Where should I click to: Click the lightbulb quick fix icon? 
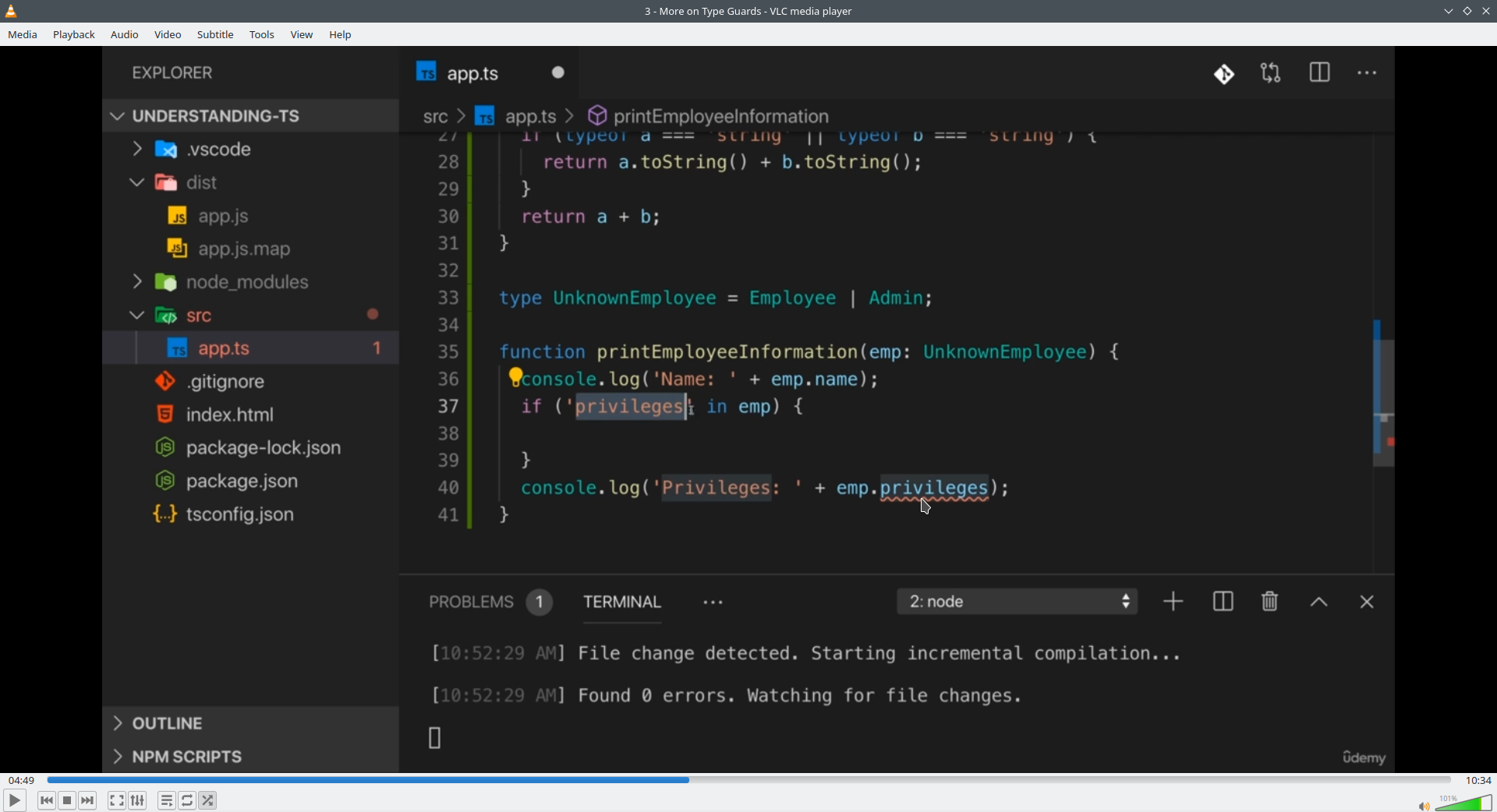(x=515, y=377)
